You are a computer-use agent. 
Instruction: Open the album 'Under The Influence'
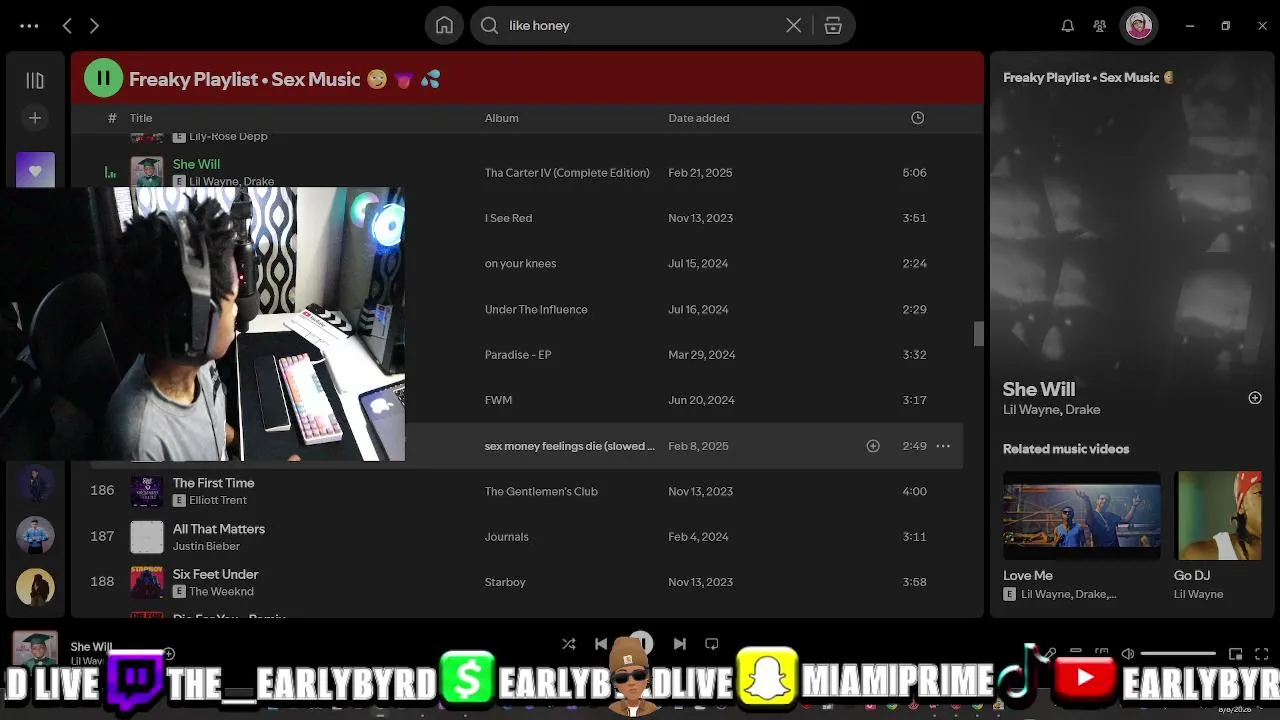(536, 310)
